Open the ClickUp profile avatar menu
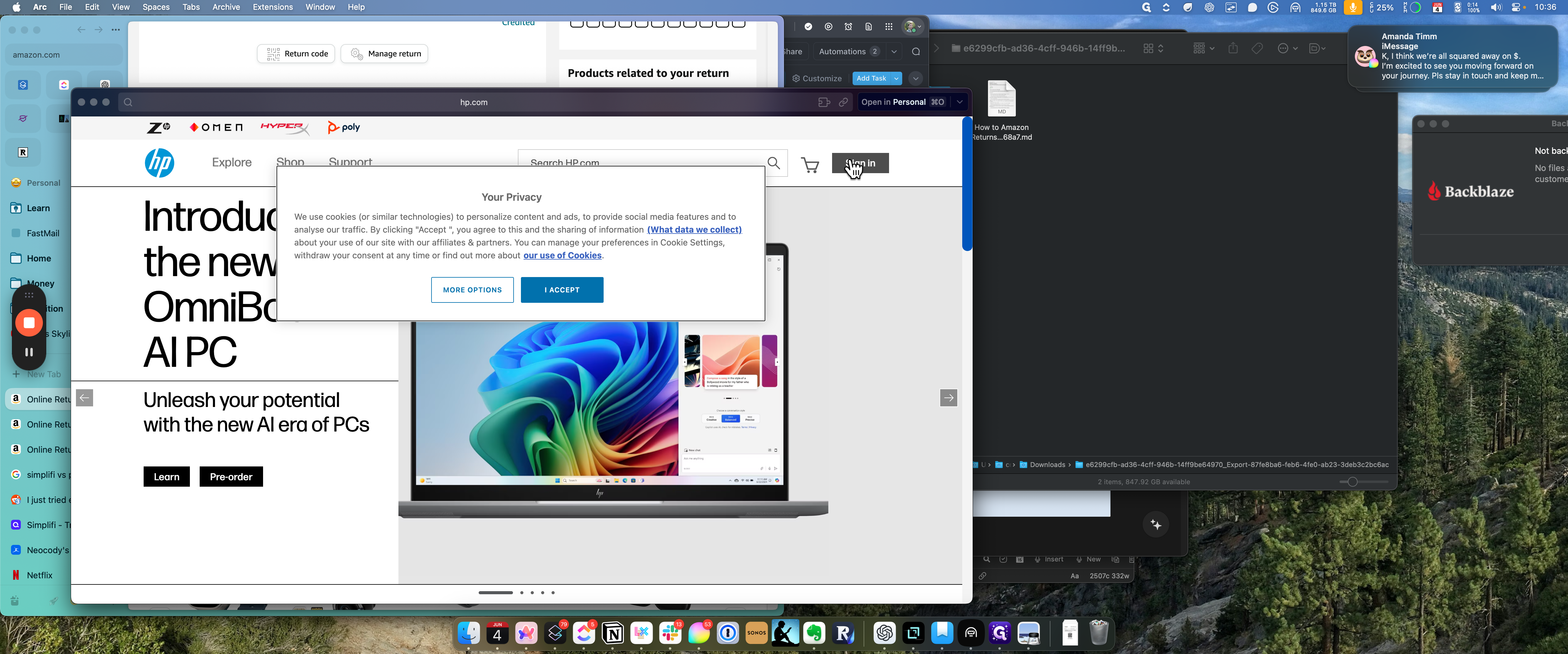The height and width of the screenshot is (654, 1568). click(912, 27)
